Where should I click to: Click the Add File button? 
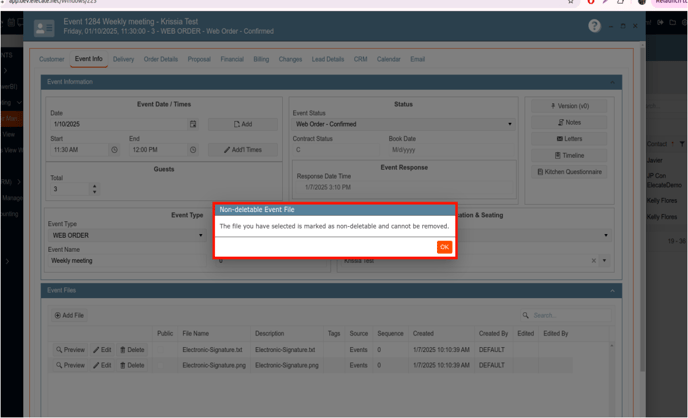69,316
